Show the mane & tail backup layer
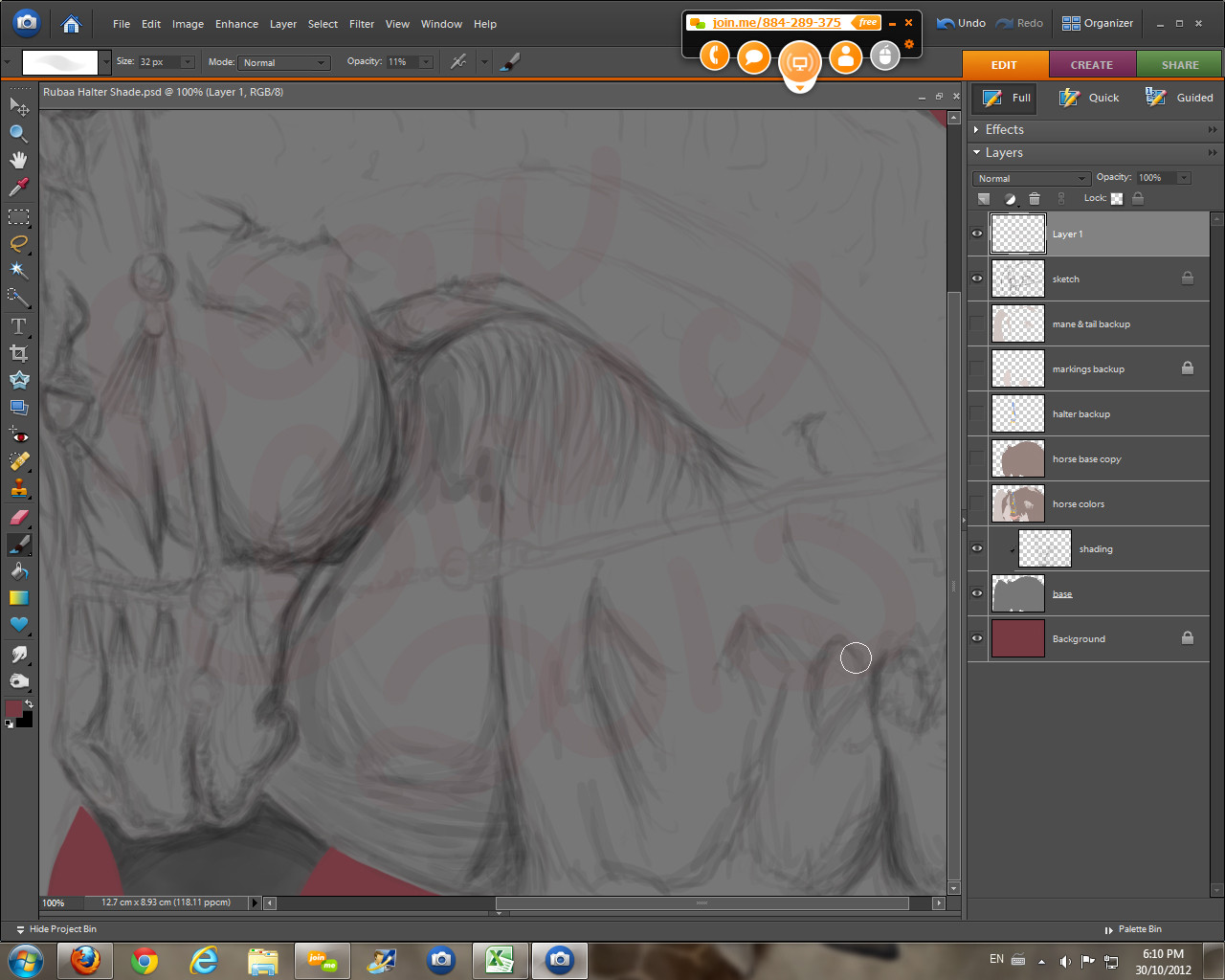 coord(977,323)
